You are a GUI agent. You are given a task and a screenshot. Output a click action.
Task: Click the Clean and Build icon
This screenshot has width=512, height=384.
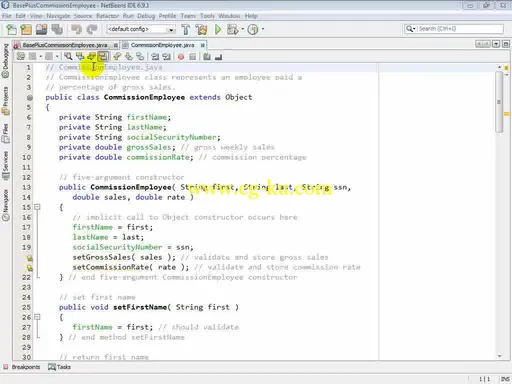(x=201, y=30)
